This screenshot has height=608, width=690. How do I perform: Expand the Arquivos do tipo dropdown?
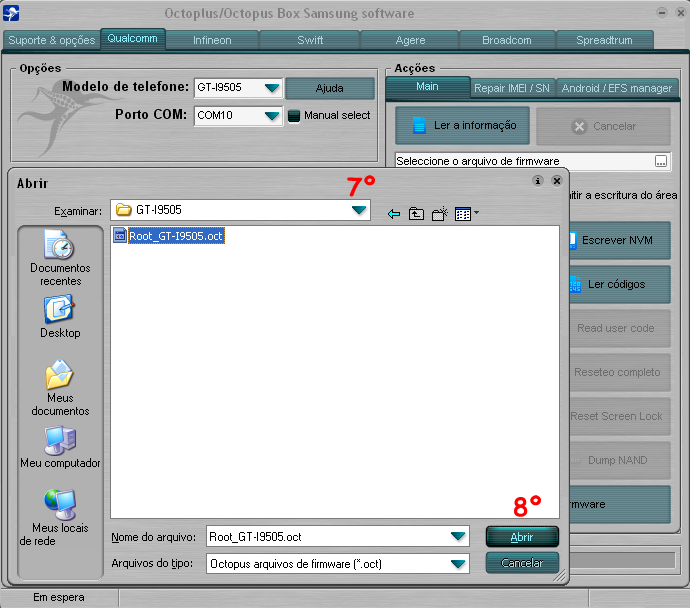coord(458,564)
